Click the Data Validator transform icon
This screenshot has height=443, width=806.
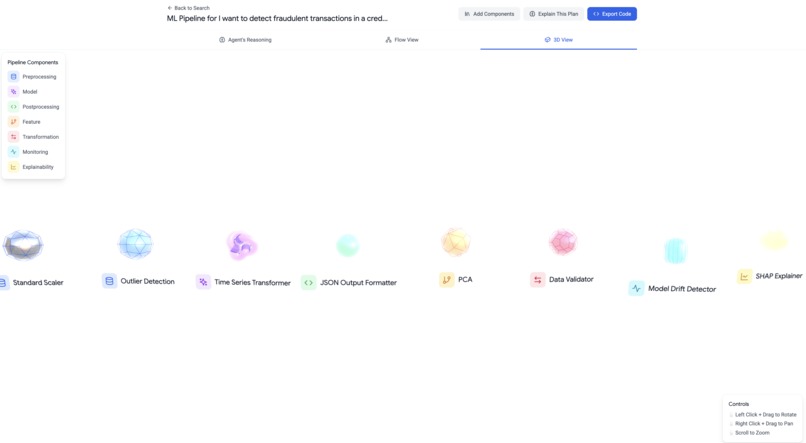coord(538,280)
